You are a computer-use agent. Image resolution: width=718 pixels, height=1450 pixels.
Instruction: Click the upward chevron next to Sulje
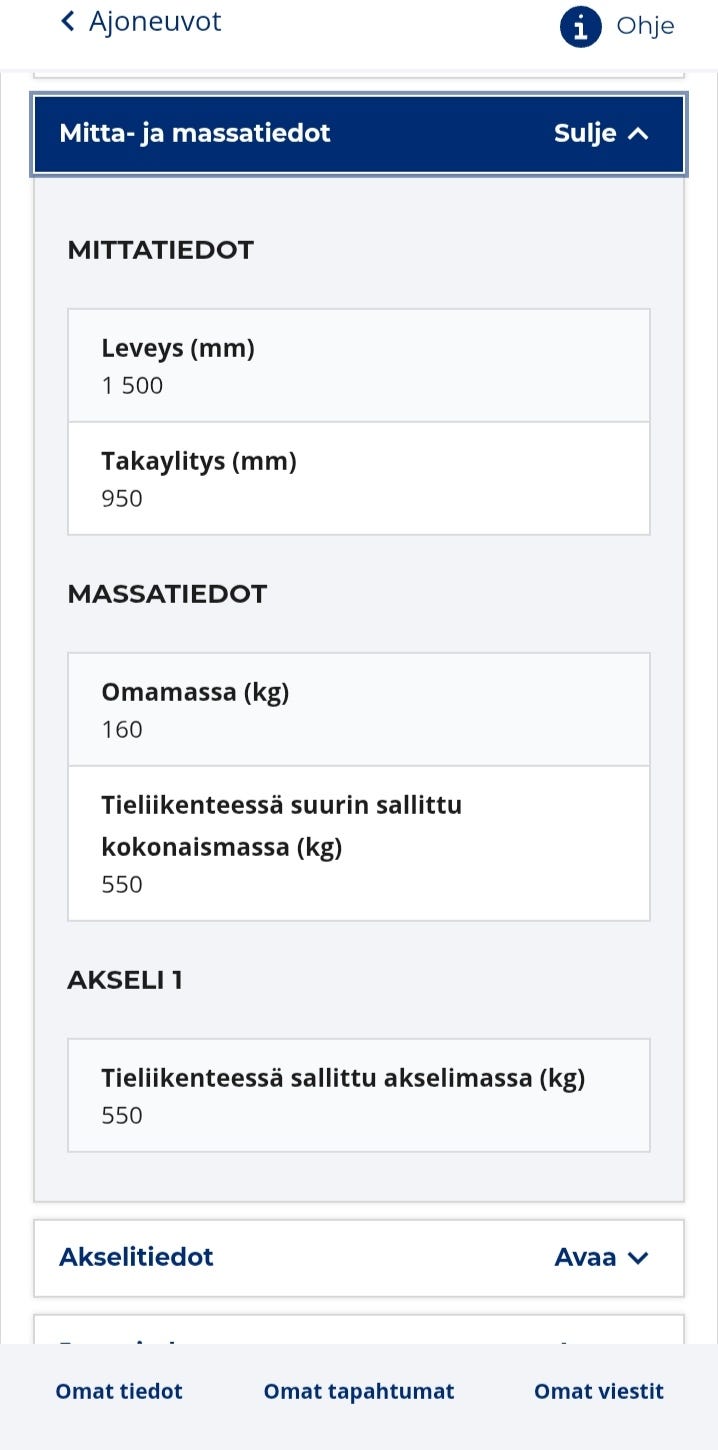click(639, 131)
